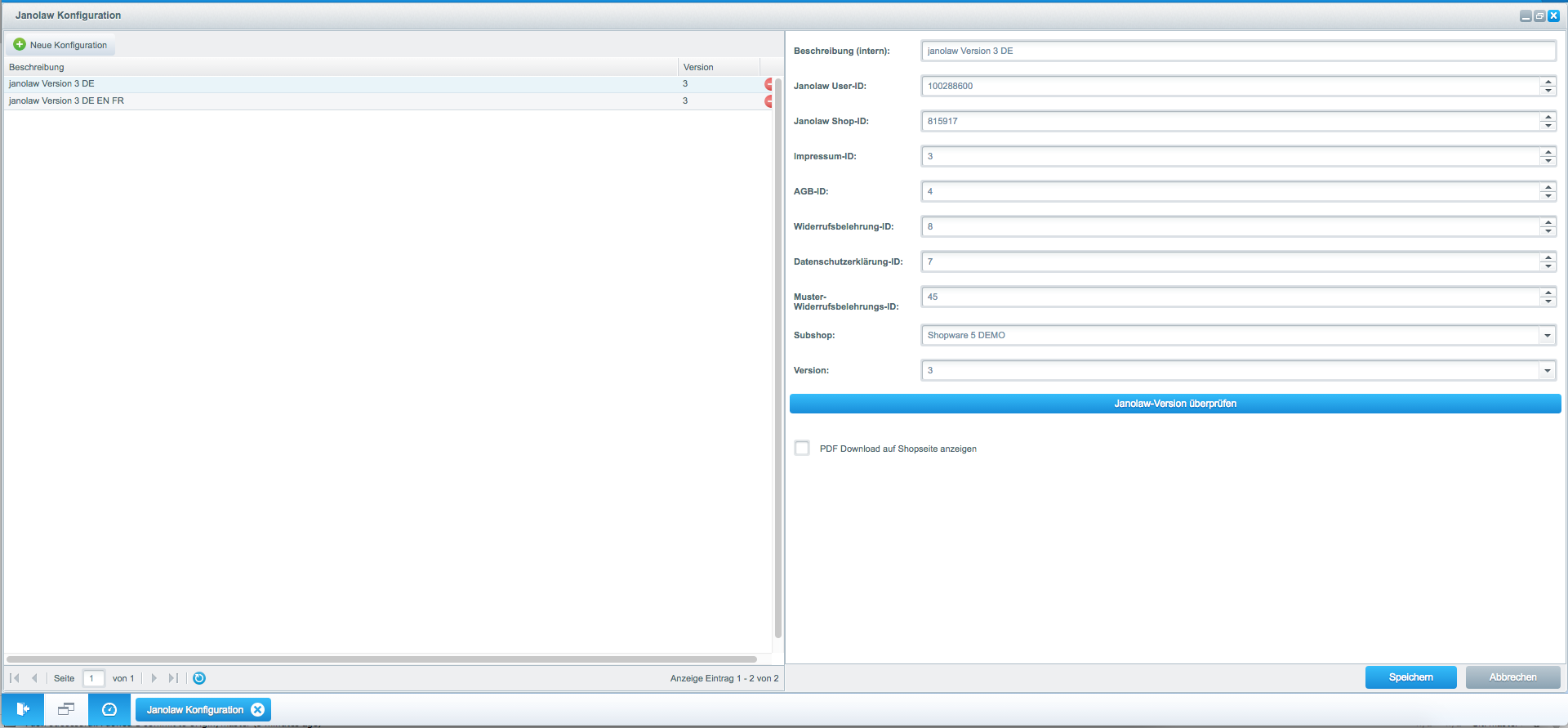This screenshot has width=1568, height=728.
Task: Open the Version dropdown
Action: [x=1547, y=370]
